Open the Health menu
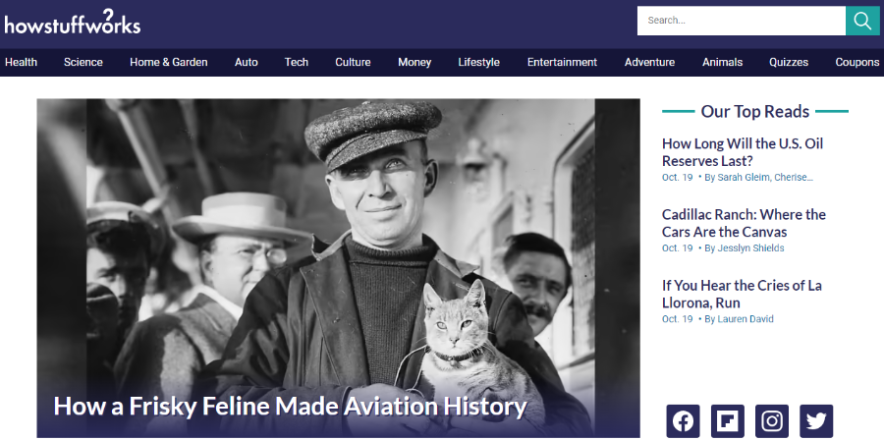884x440 pixels. pyautogui.click(x=21, y=62)
